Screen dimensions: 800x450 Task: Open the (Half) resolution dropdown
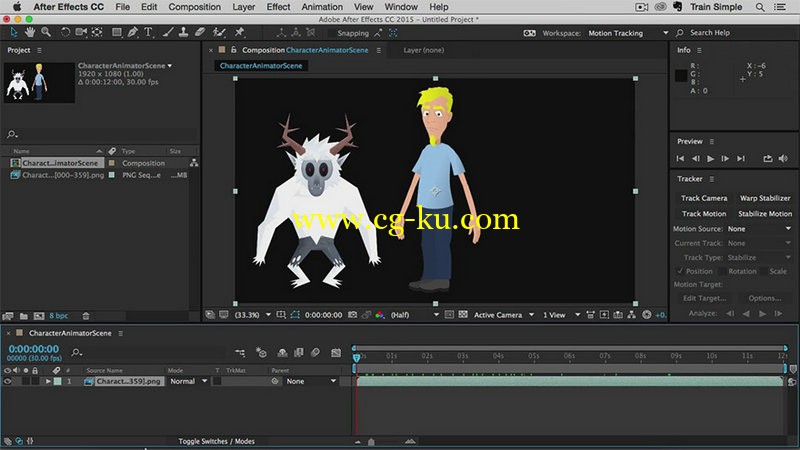point(414,315)
